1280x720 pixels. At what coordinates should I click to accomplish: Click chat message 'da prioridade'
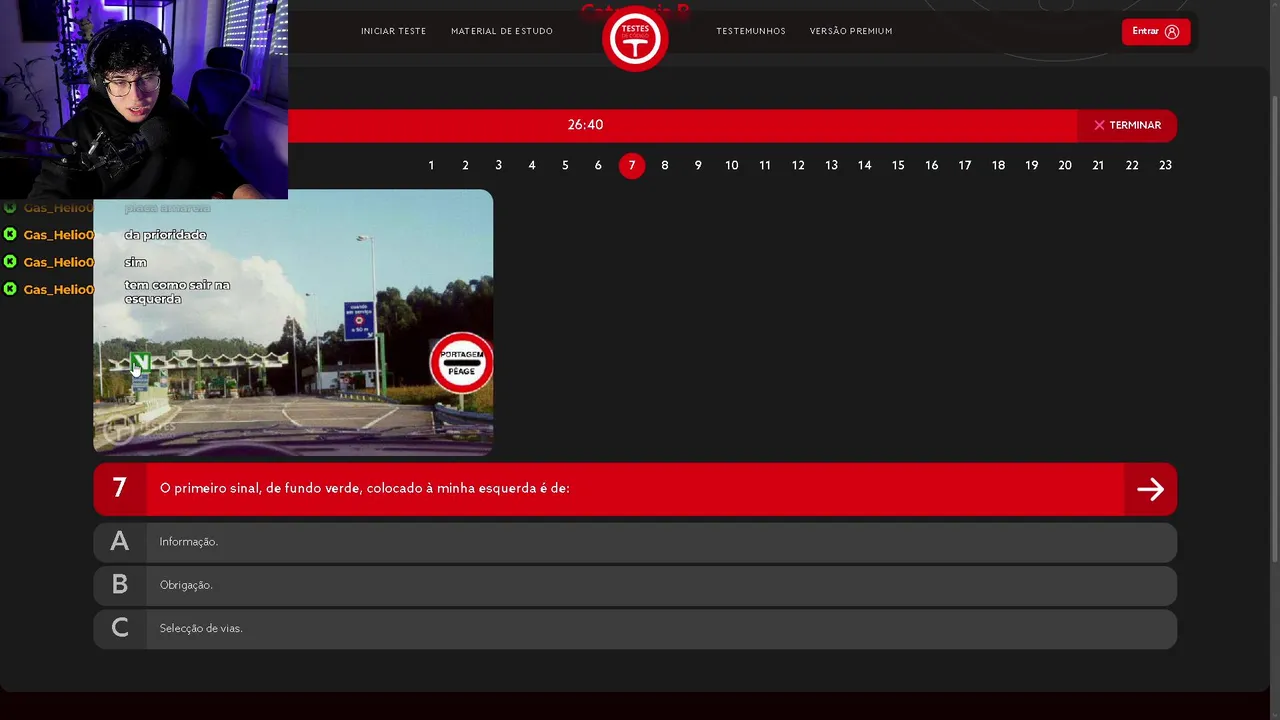(165, 235)
